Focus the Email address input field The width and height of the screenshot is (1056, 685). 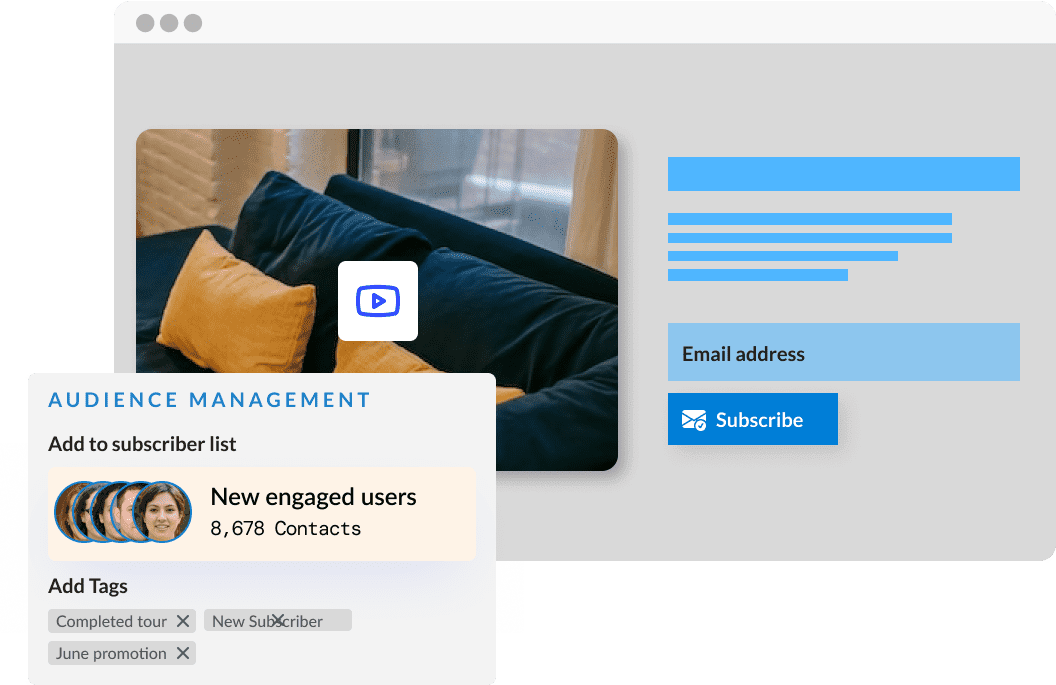click(844, 352)
